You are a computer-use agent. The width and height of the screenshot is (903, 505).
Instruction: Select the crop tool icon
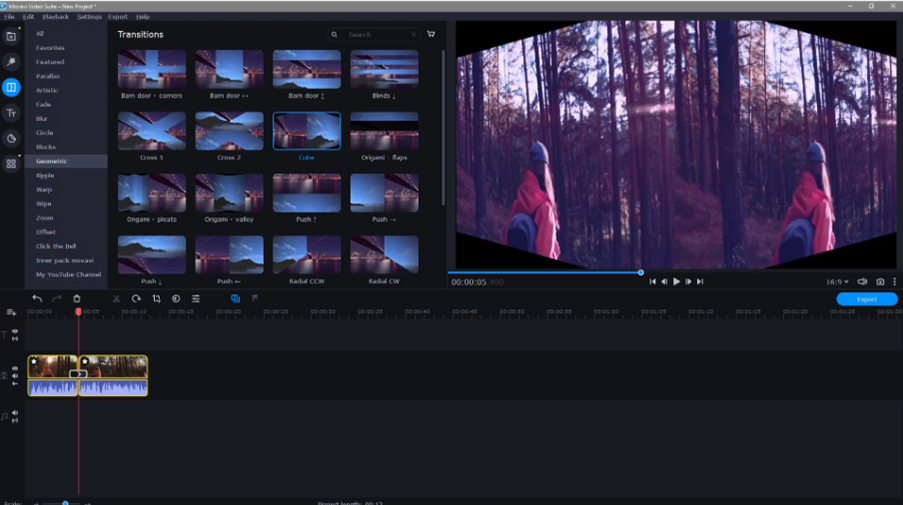[x=156, y=298]
